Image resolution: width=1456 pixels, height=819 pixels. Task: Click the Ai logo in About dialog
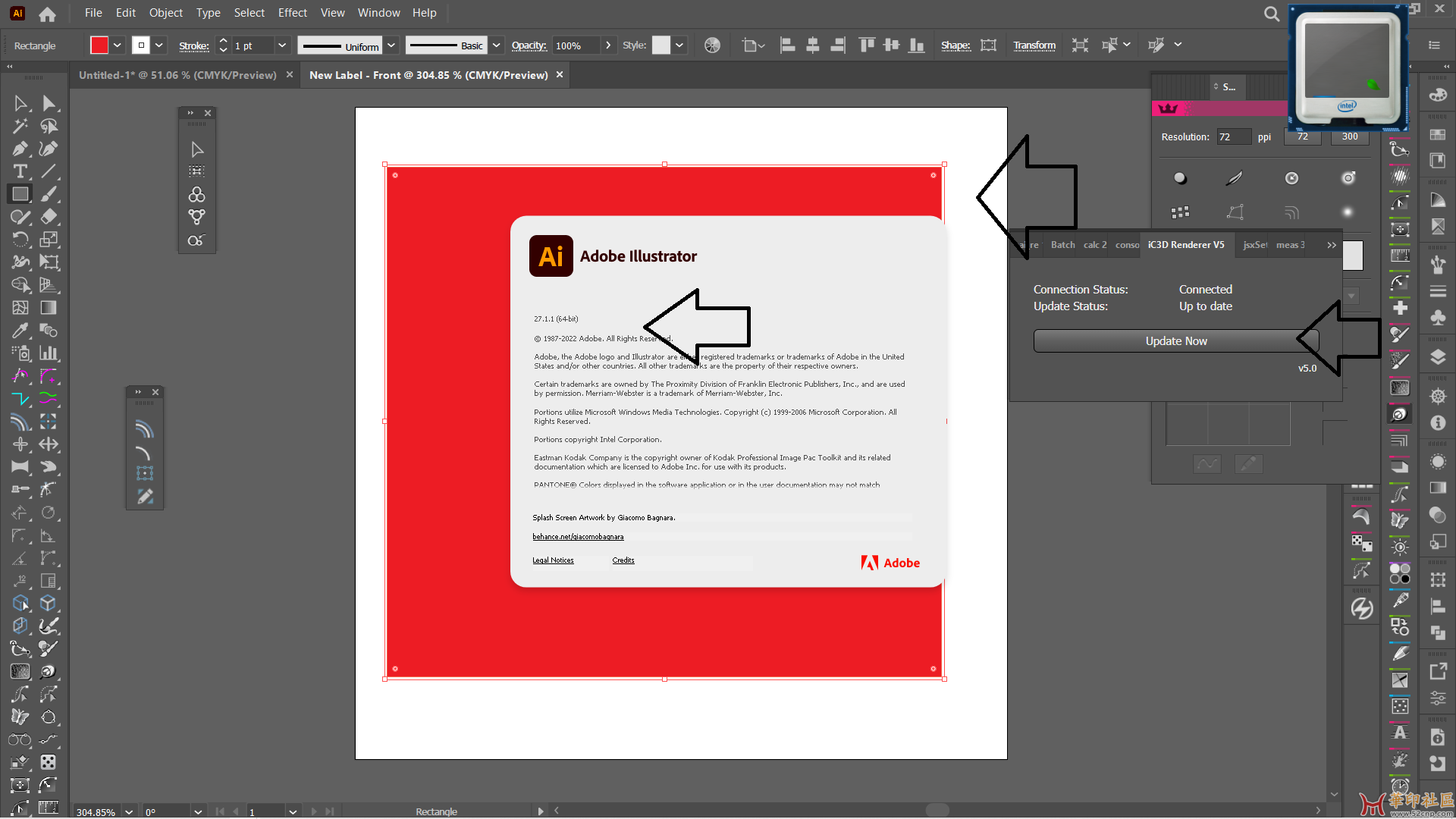pyautogui.click(x=551, y=256)
